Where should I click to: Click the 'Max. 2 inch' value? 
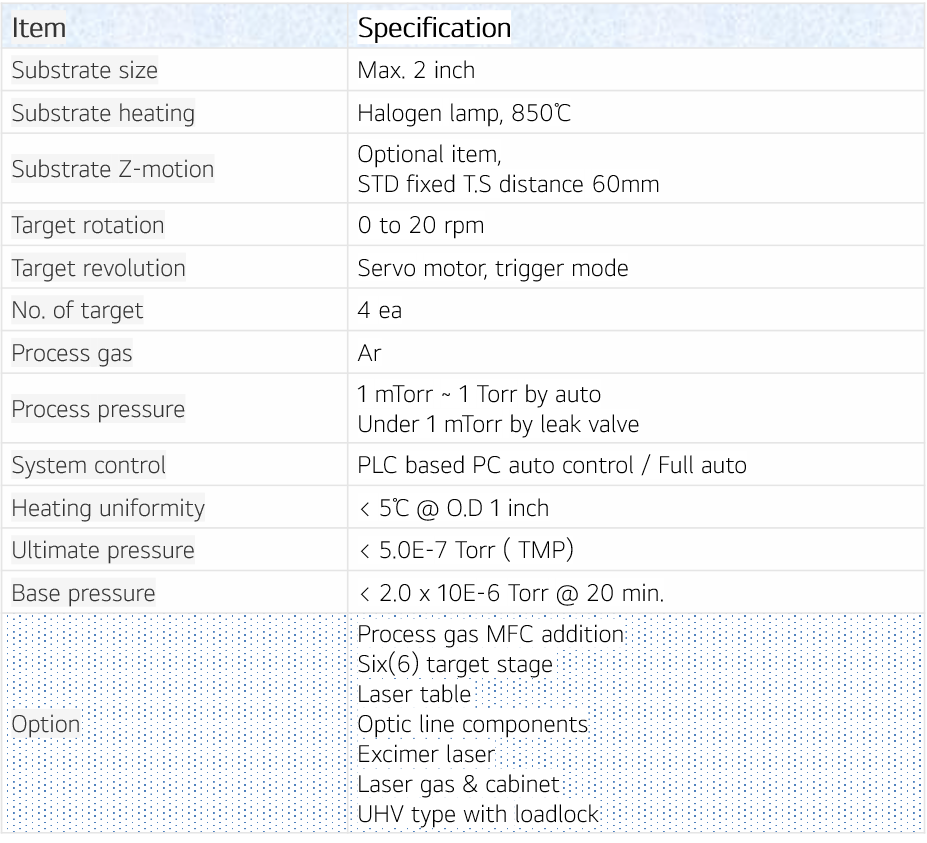(416, 71)
